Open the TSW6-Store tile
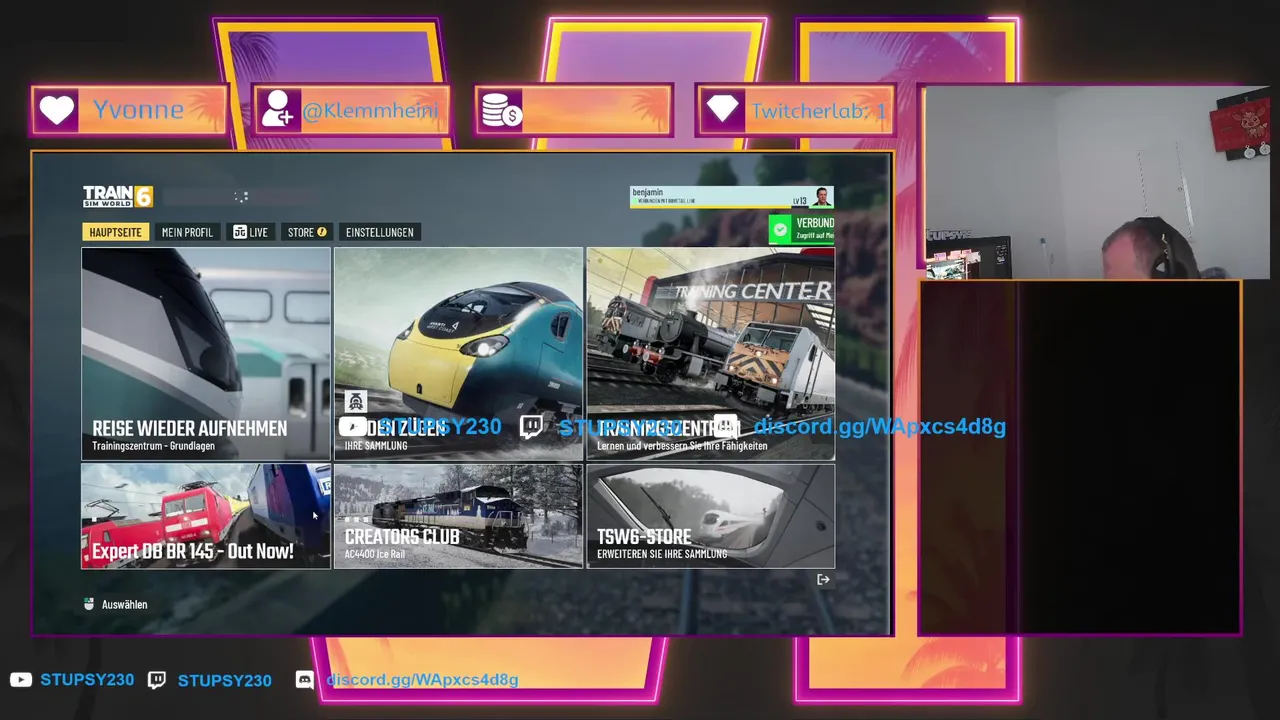Image resolution: width=1280 pixels, height=720 pixels. pos(711,516)
